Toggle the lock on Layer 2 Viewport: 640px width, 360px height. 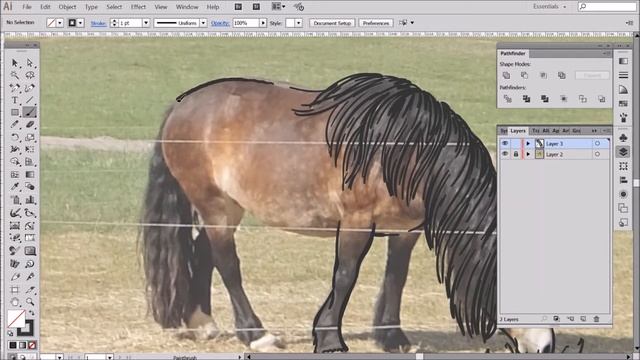pyautogui.click(x=516, y=154)
